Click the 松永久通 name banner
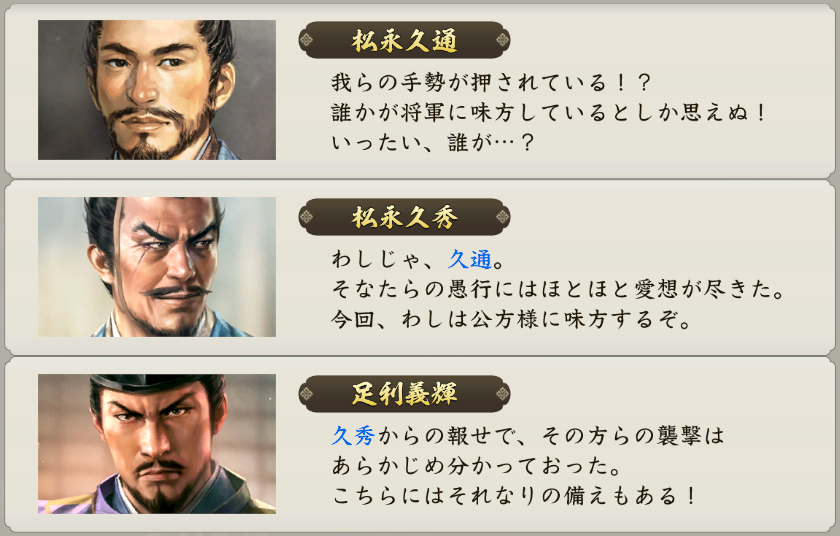The height and width of the screenshot is (536, 840). click(x=404, y=40)
